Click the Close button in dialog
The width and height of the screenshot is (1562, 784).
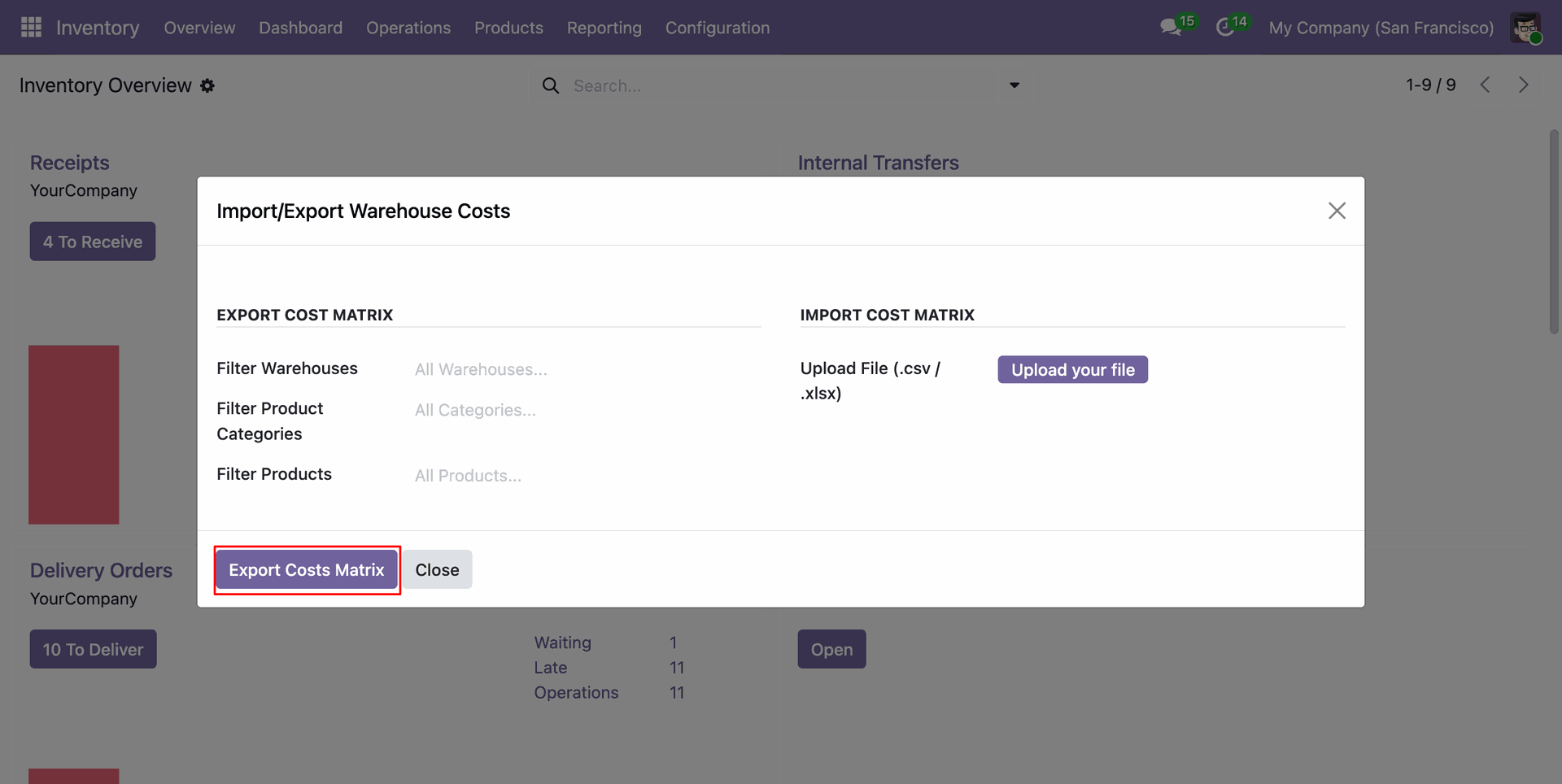click(437, 570)
